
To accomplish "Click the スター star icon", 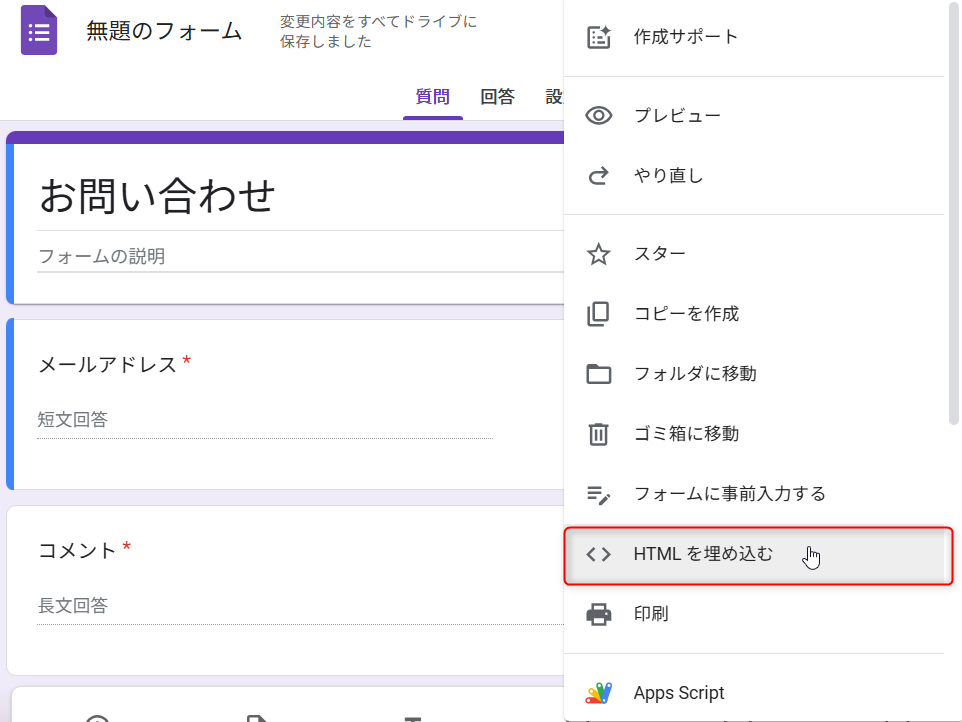I will coord(599,253).
